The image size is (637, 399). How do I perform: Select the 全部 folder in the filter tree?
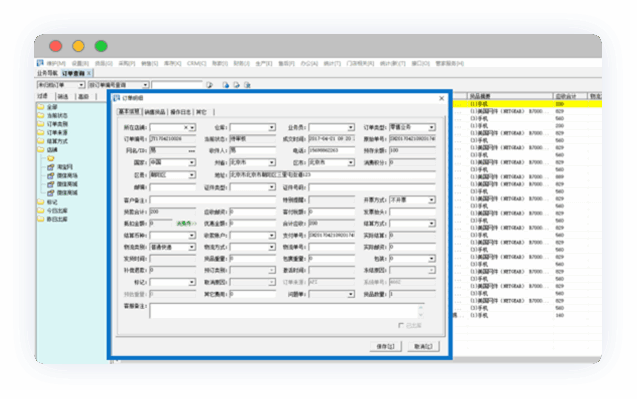pyautogui.click(x=52, y=107)
